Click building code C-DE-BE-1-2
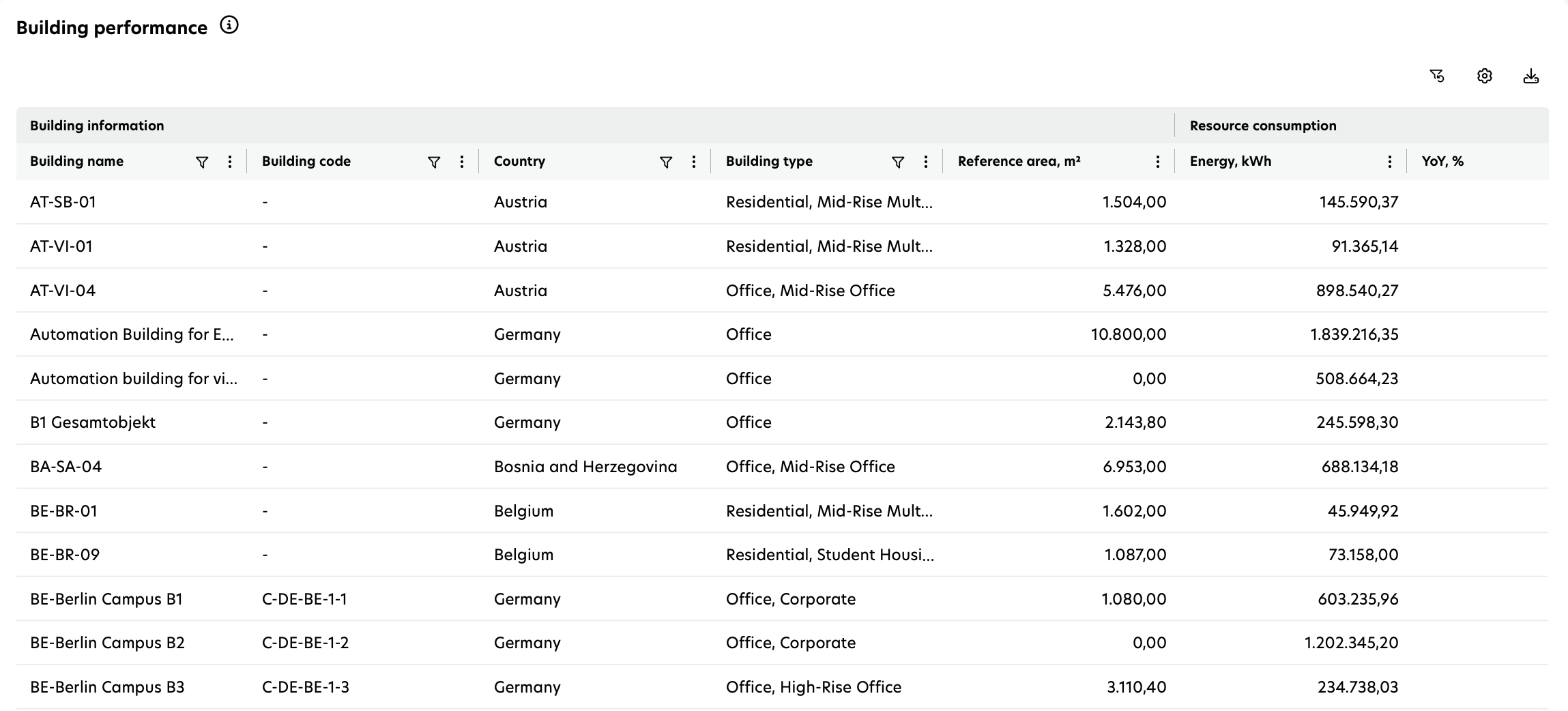Viewport: 1568px width, 711px height. click(305, 643)
